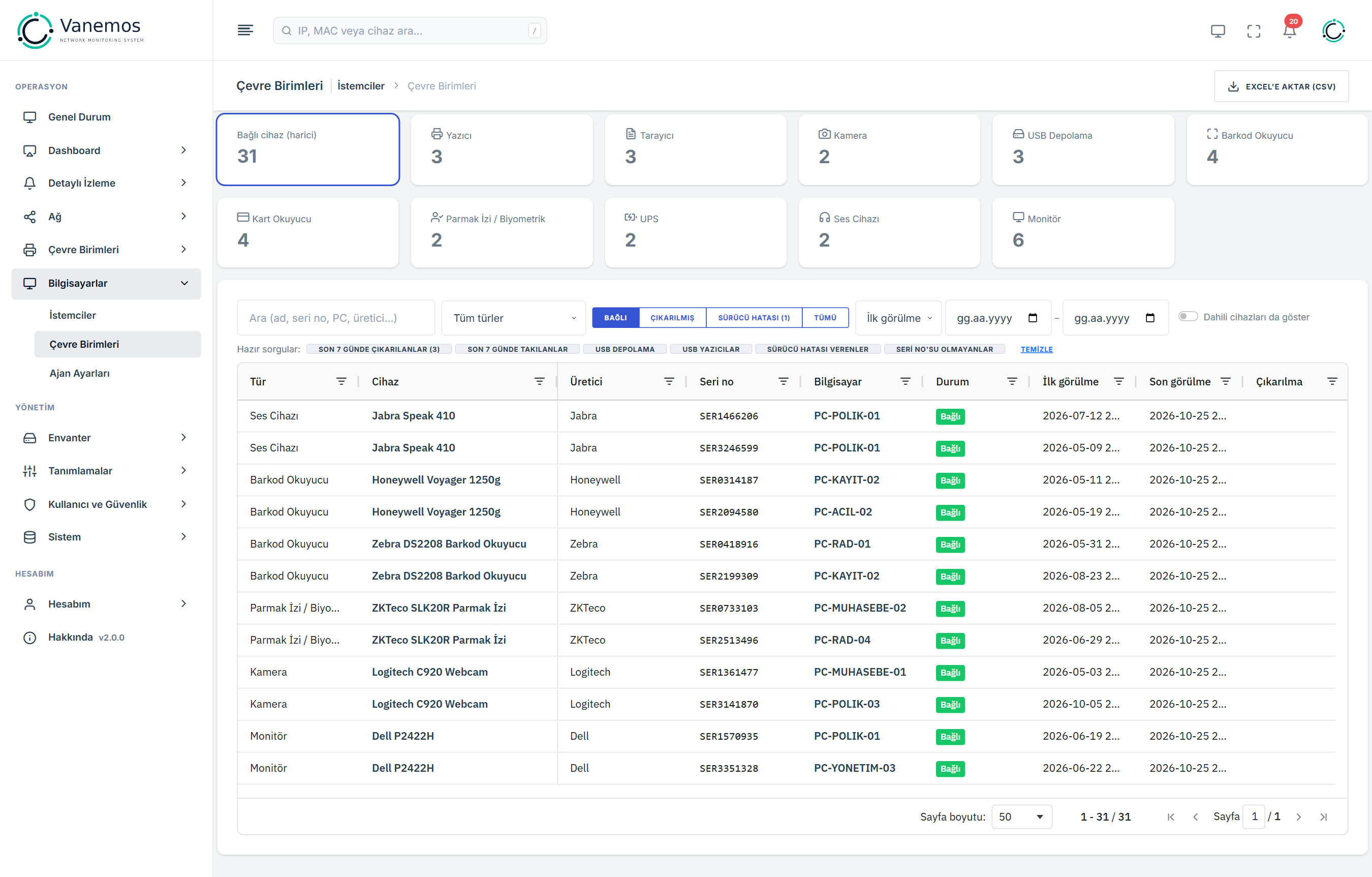
Task: Click the device search input field
Action: point(335,318)
